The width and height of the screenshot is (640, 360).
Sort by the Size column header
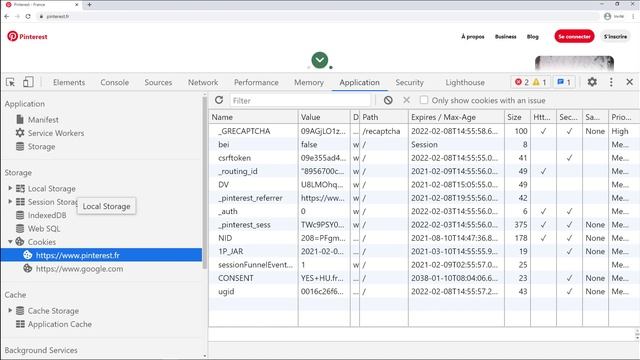coord(517,117)
